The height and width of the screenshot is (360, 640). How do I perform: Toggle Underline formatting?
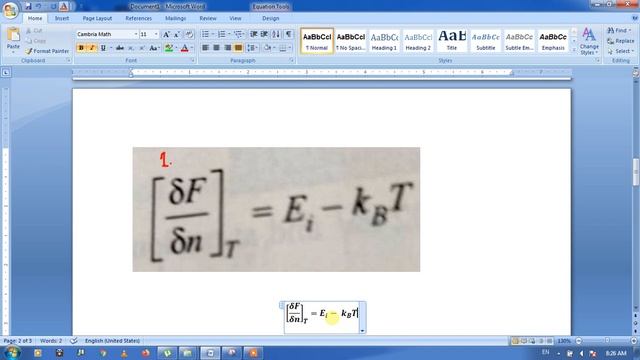(103, 48)
